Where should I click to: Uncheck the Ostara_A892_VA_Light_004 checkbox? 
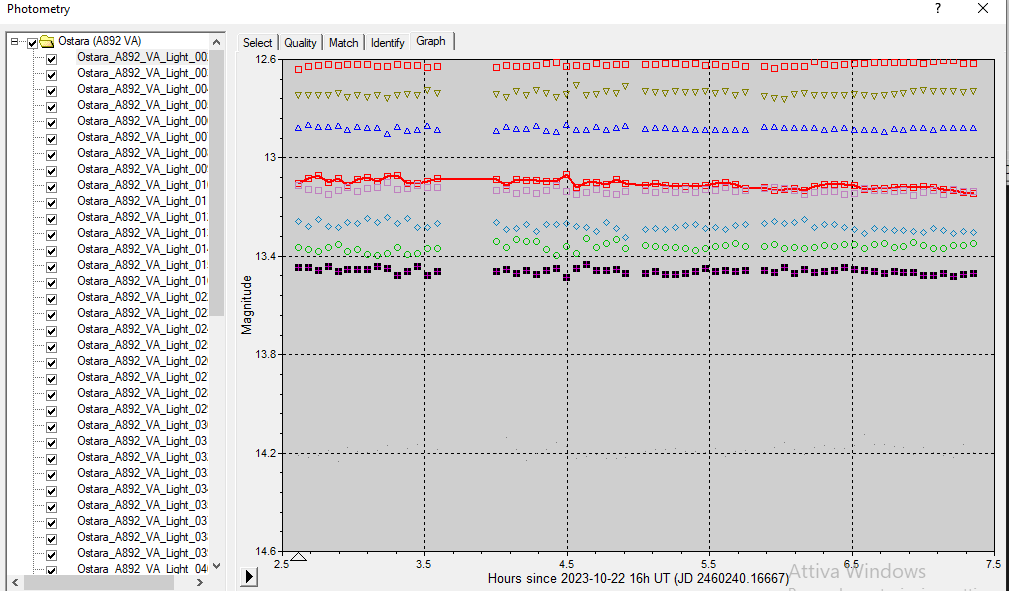coord(51,91)
